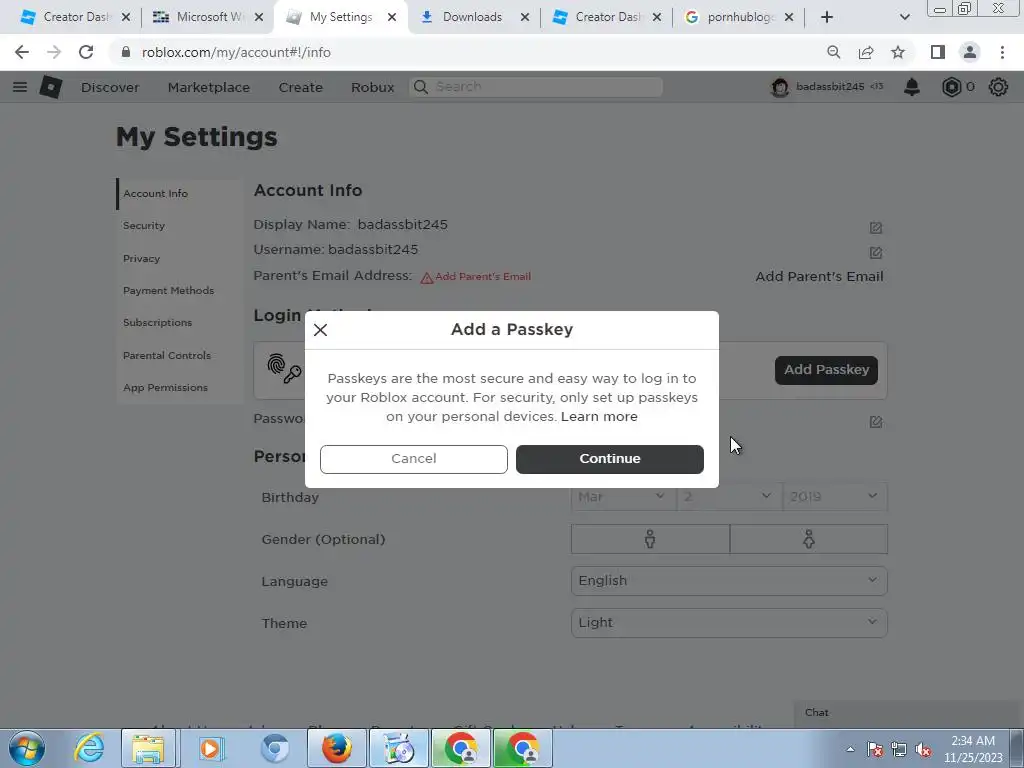Open the Language dropdown showing English
The height and width of the screenshot is (768, 1024).
click(729, 581)
